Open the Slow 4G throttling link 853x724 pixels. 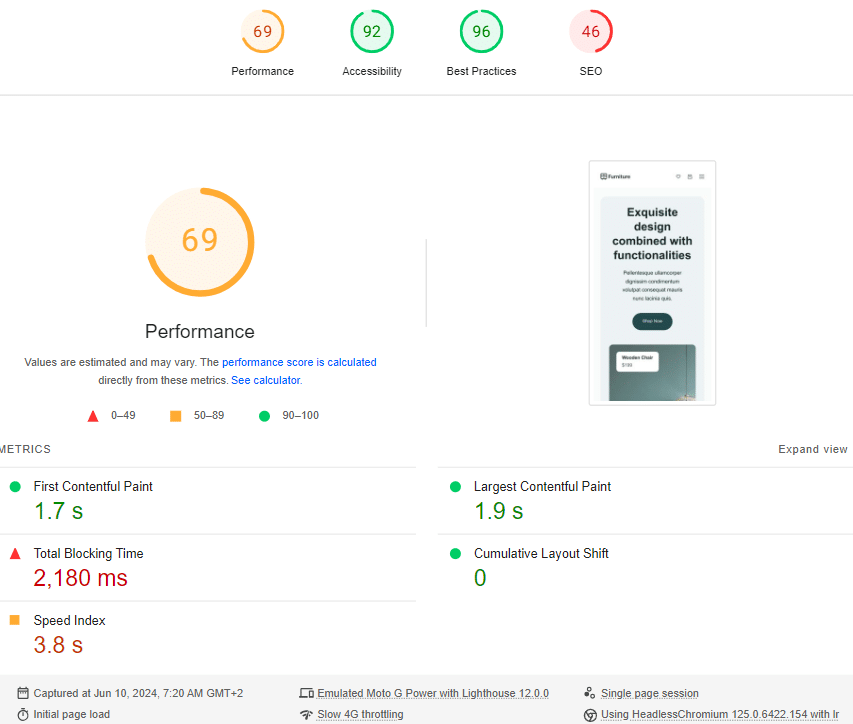pos(360,714)
